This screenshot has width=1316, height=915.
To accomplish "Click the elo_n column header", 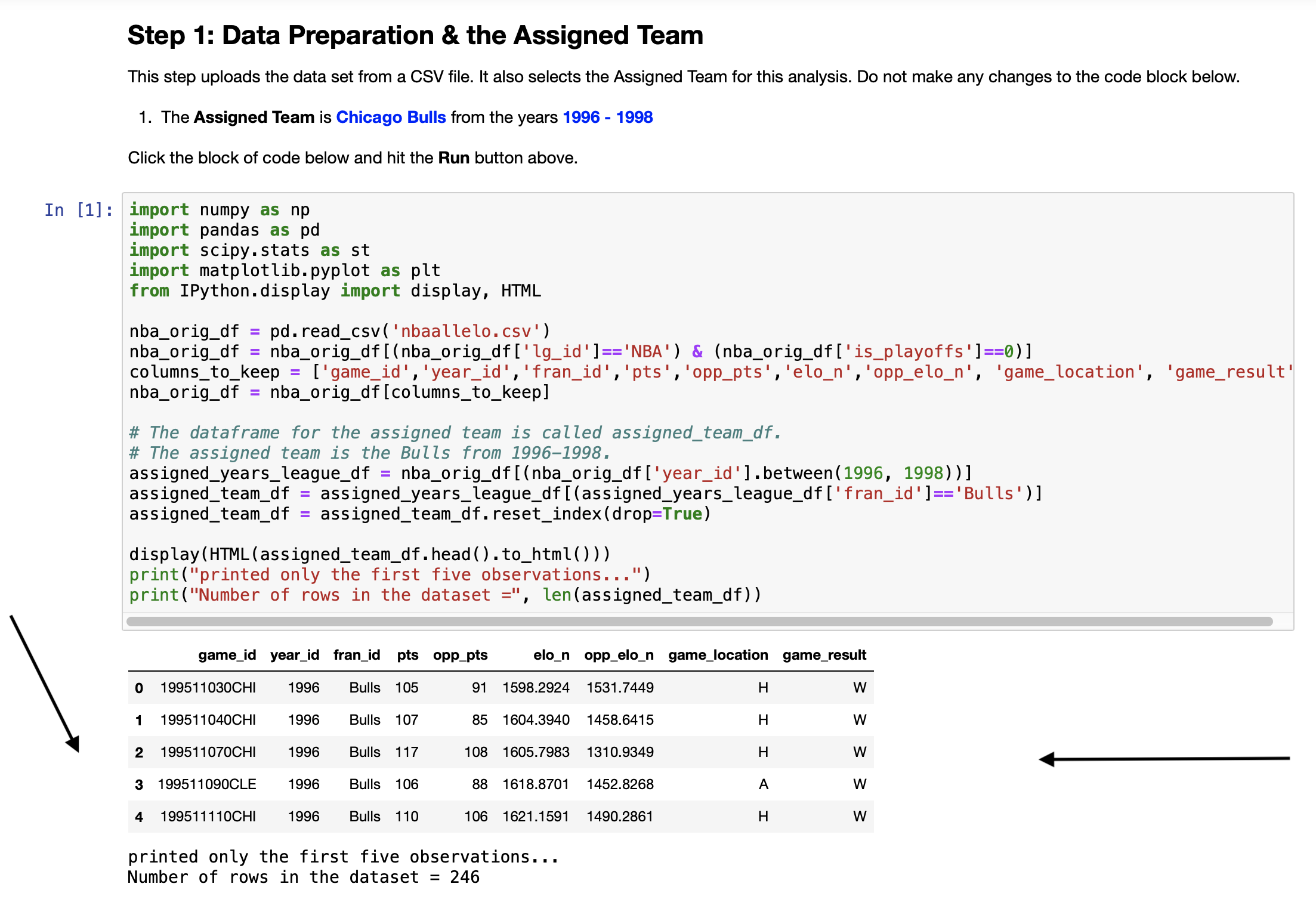I will 551,655.
